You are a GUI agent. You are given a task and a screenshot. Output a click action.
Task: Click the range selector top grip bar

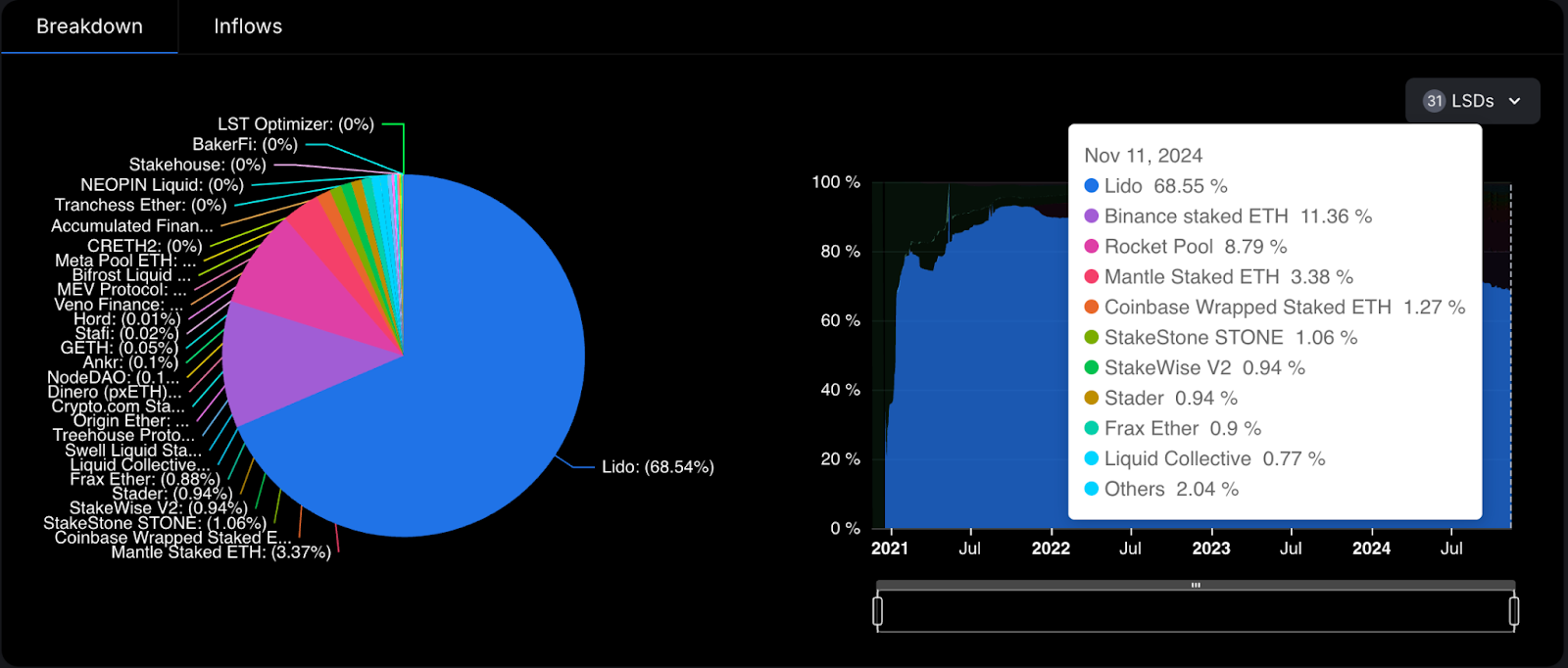coord(1196,585)
